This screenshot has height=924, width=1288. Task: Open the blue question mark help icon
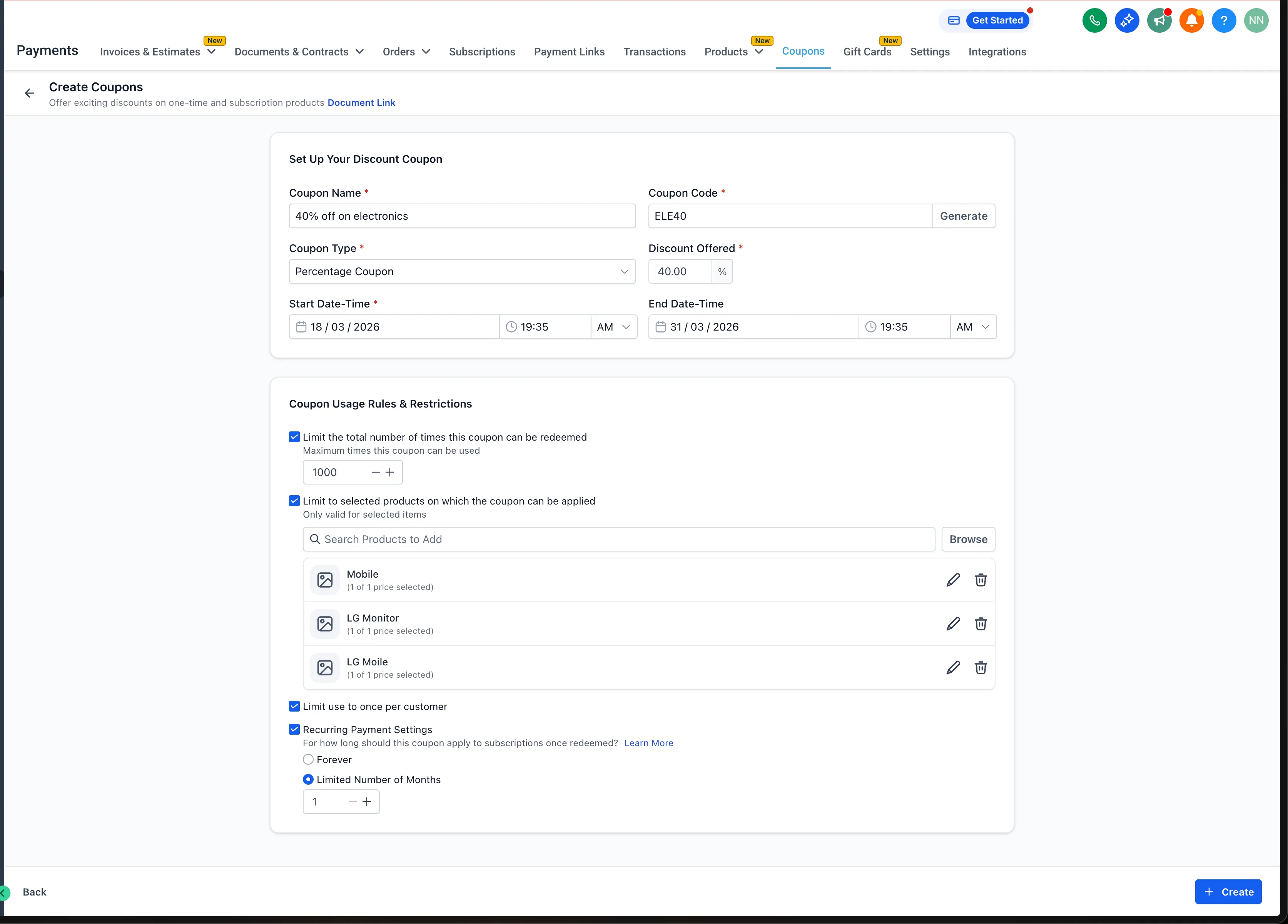tap(1223, 20)
